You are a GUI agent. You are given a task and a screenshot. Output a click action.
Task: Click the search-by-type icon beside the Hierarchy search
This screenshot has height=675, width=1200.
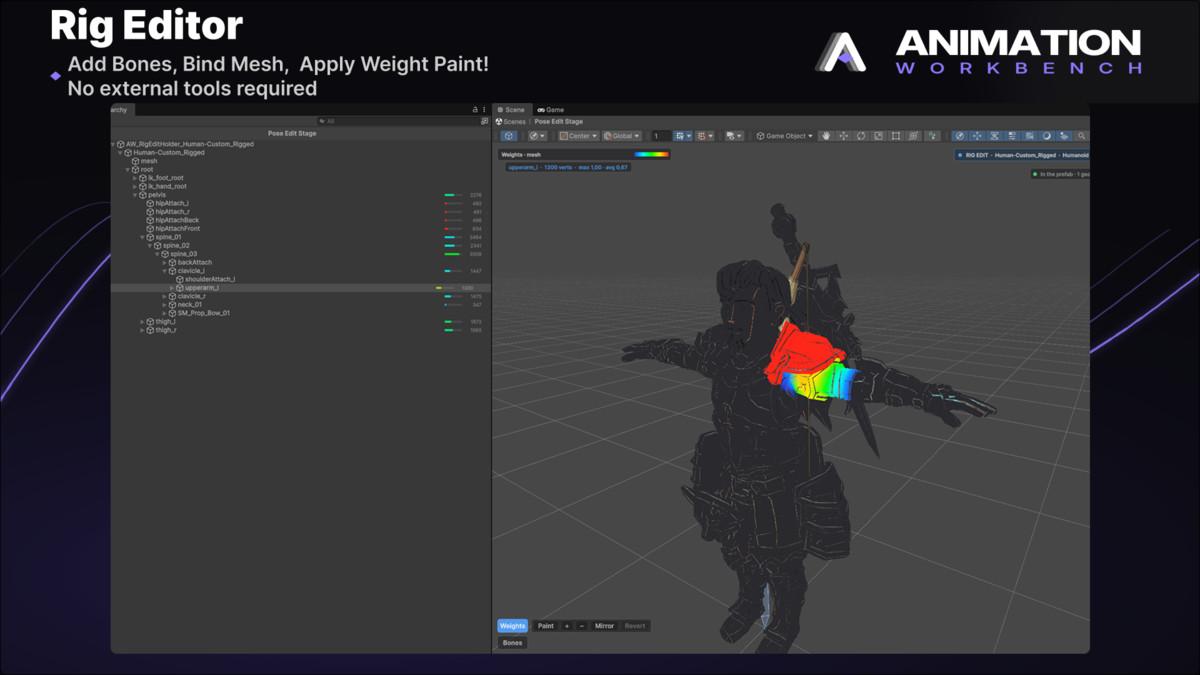[484, 121]
